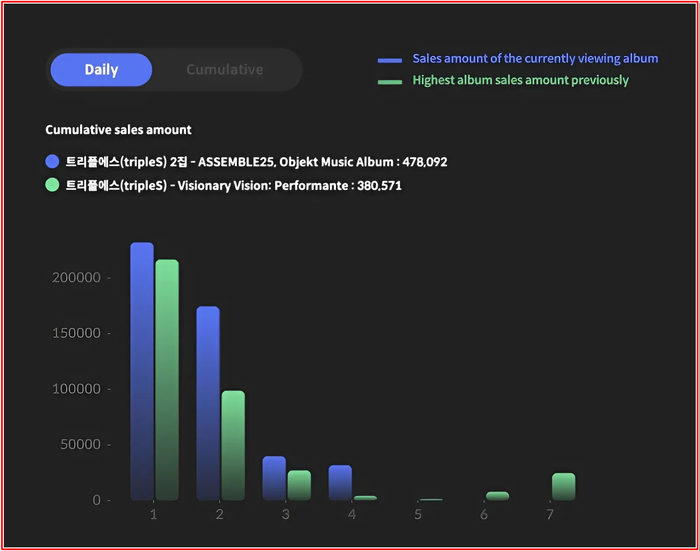Click the green bar for day 7
Screen dimensions: 700x551
click(563, 486)
